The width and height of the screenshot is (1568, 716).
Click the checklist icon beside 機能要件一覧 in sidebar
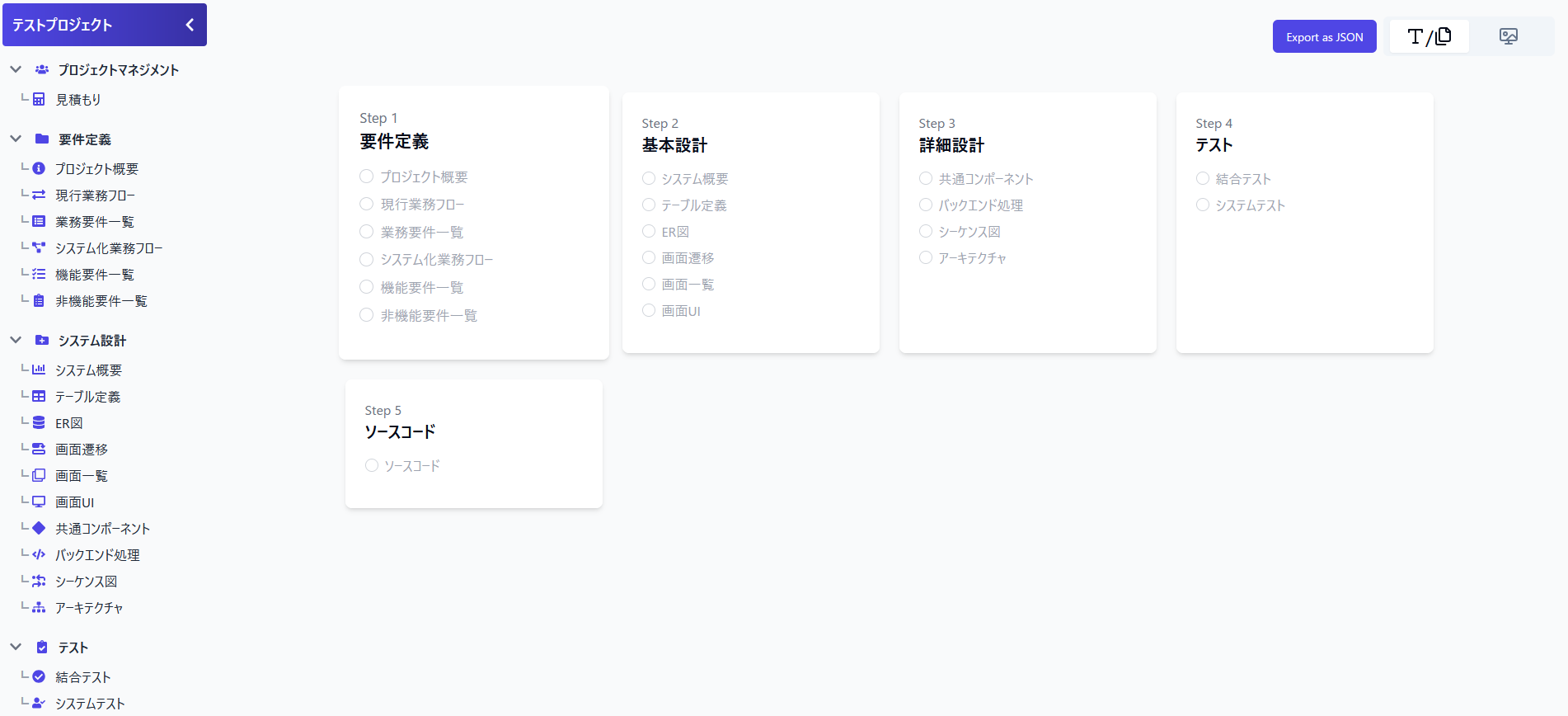(39, 274)
